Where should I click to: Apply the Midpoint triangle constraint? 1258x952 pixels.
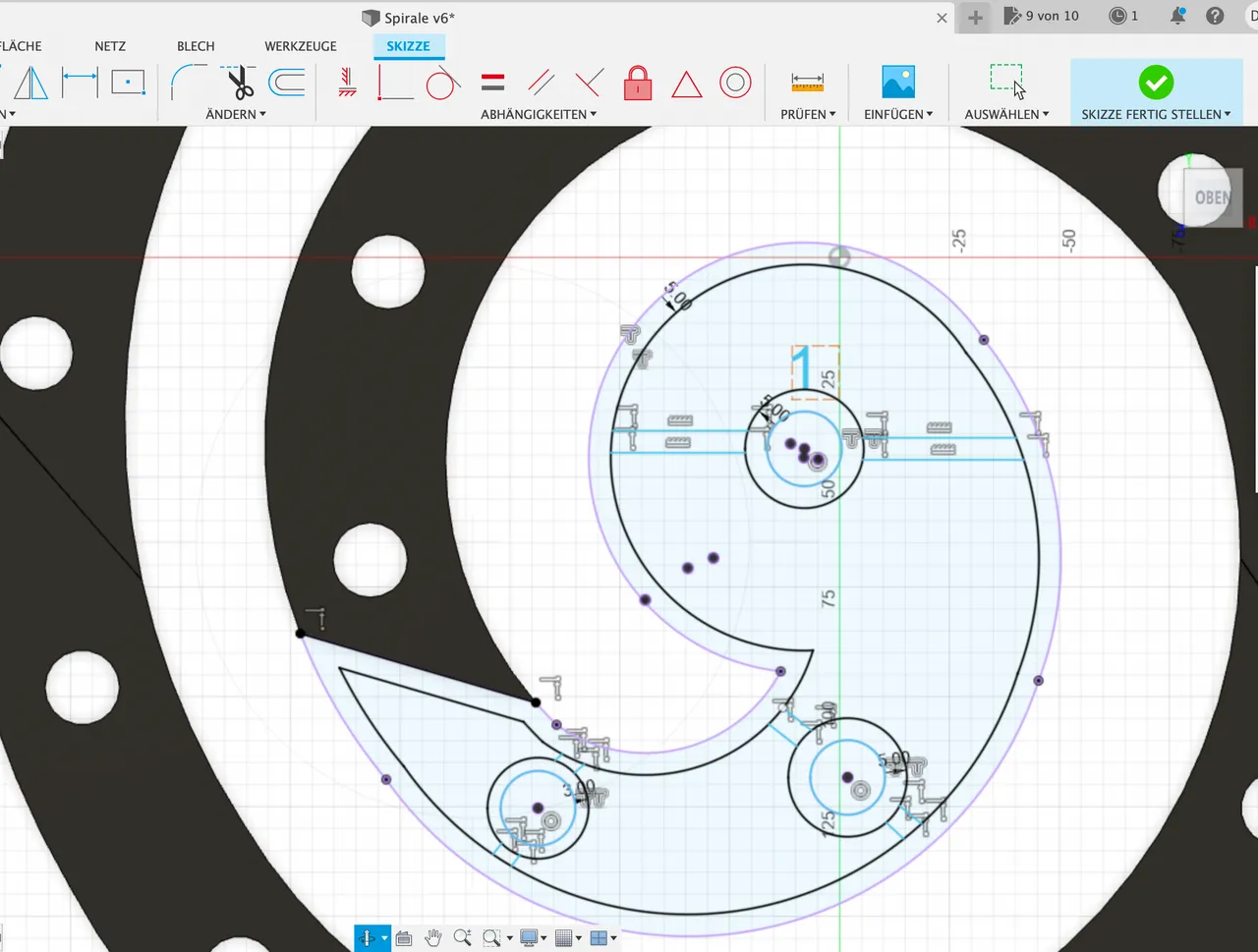[x=686, y=84]
